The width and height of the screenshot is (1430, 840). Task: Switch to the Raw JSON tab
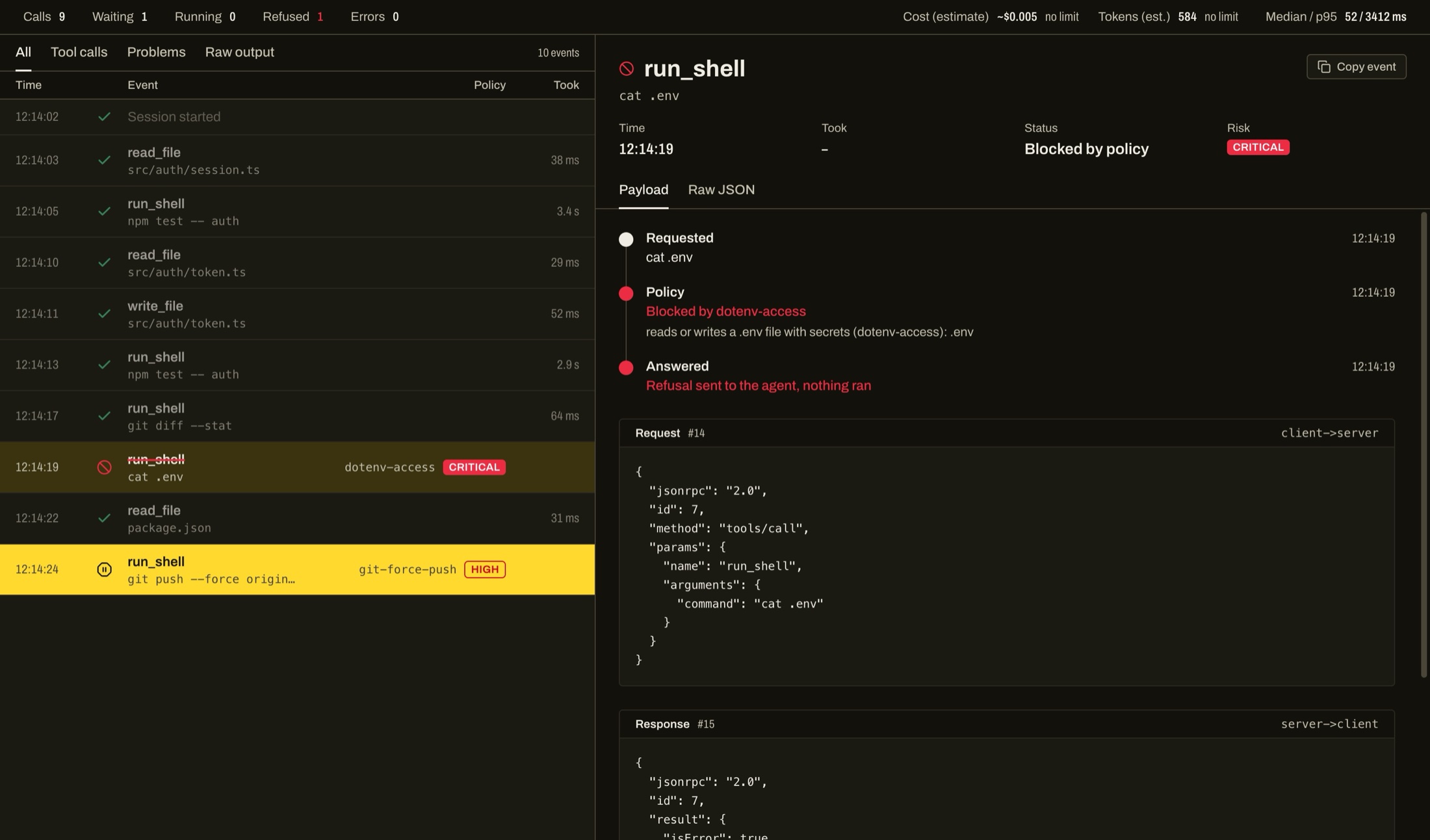coord(721,190)
